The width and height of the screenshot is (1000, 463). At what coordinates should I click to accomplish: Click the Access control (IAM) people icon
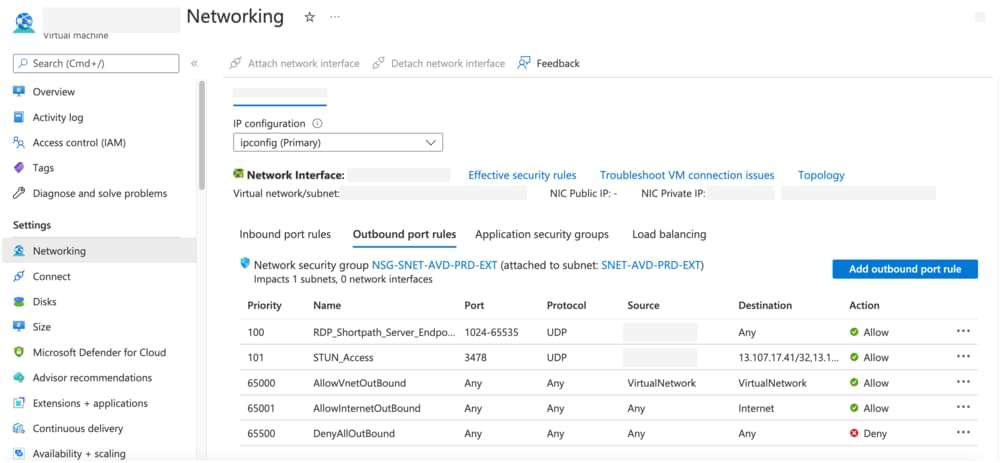(x=19, y=142)
